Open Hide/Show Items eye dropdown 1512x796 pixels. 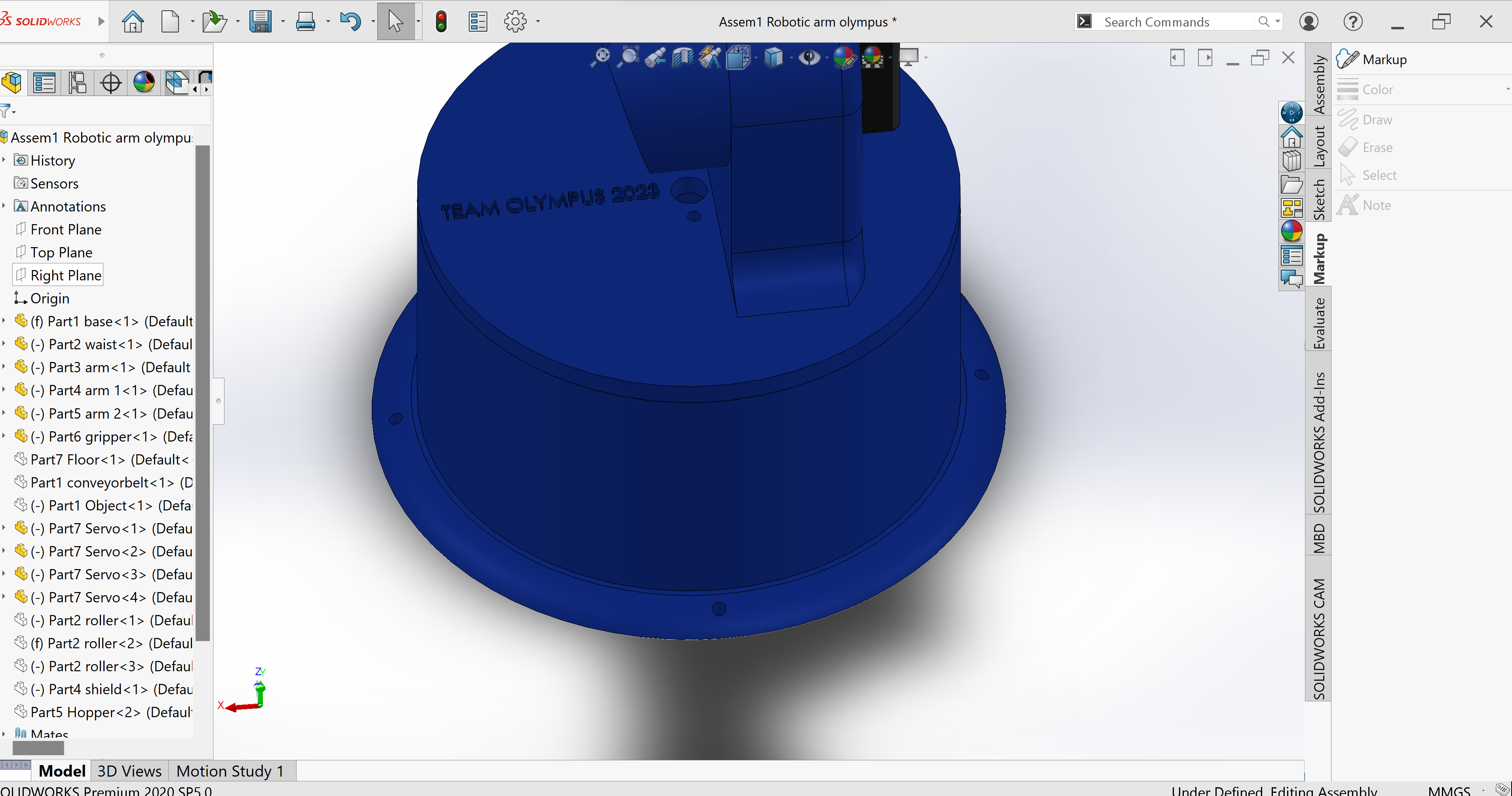pos(826,57)
